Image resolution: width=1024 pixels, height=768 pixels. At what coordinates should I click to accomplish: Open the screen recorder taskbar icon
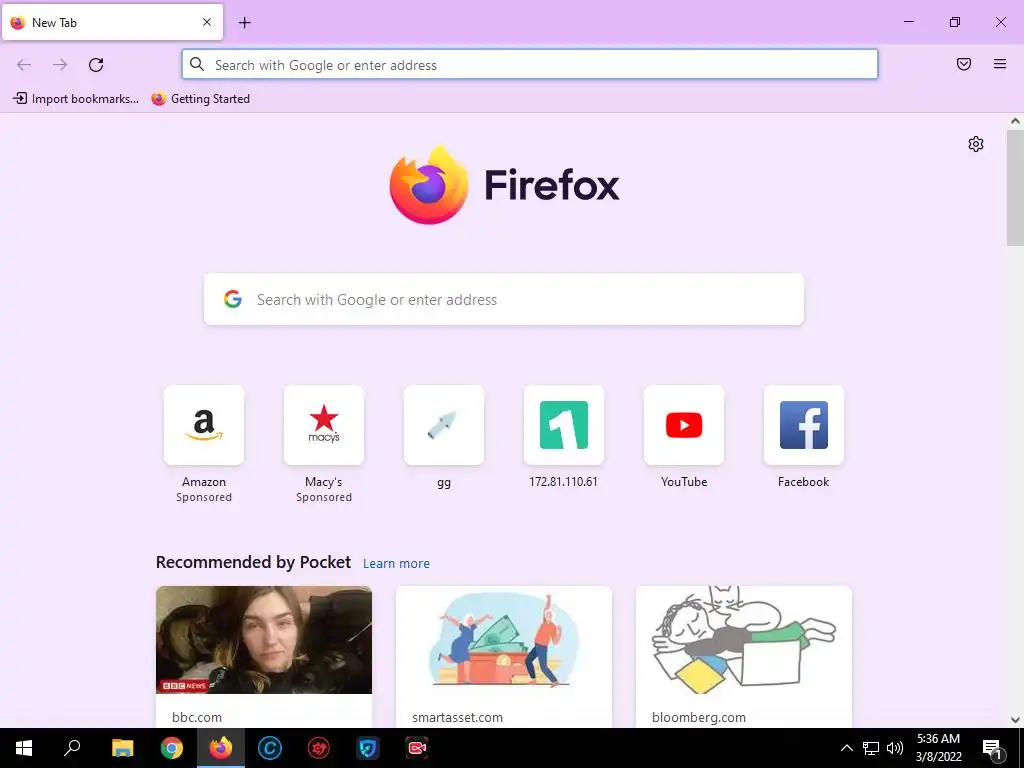pos(417,748)
